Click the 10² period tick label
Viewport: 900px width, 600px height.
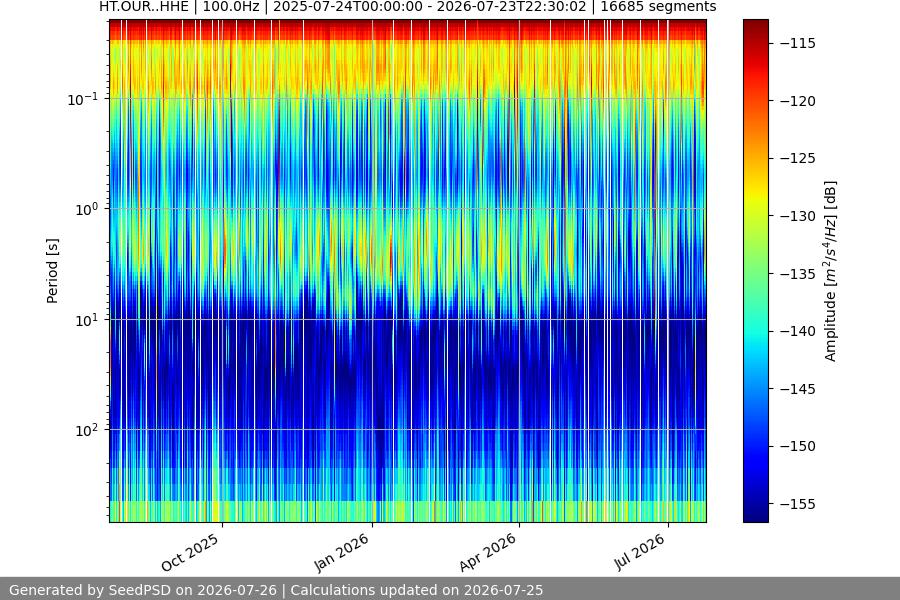click(87, 430)
